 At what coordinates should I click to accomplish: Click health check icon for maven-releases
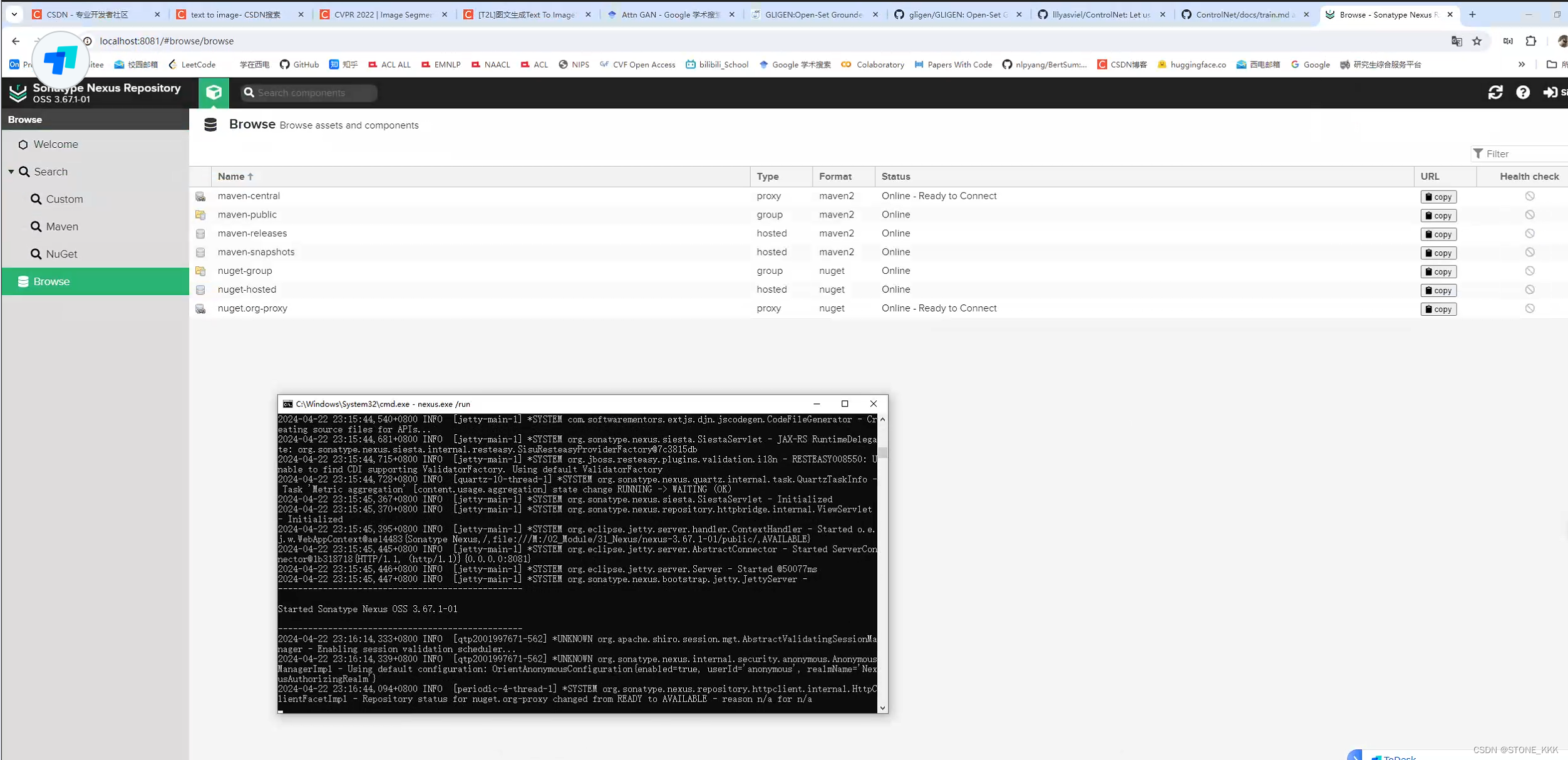pyautogui.click(x=1530, y=234)
